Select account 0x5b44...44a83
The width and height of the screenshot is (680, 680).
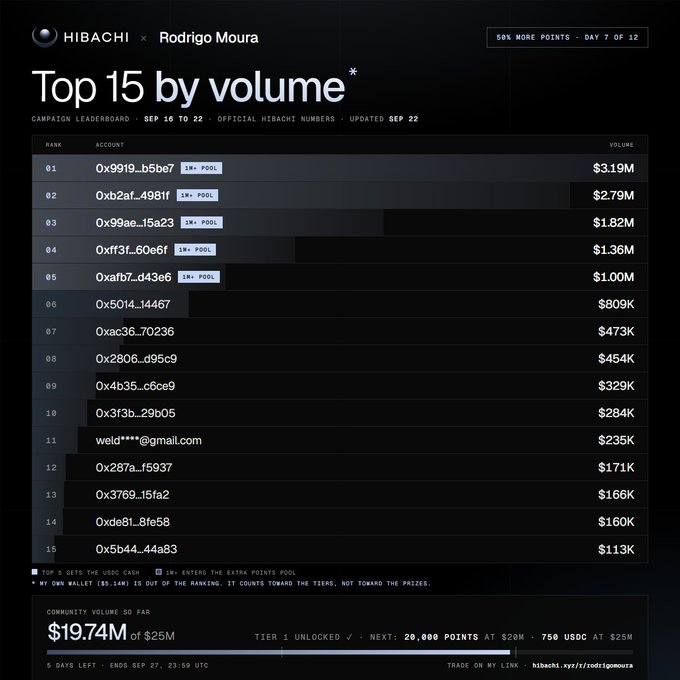136,549
